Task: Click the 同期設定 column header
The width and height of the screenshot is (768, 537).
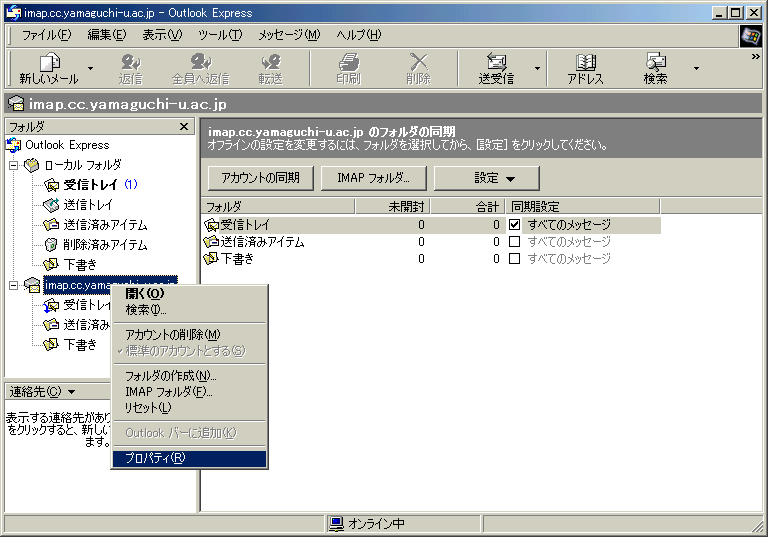Action: [x=583, y=206]
